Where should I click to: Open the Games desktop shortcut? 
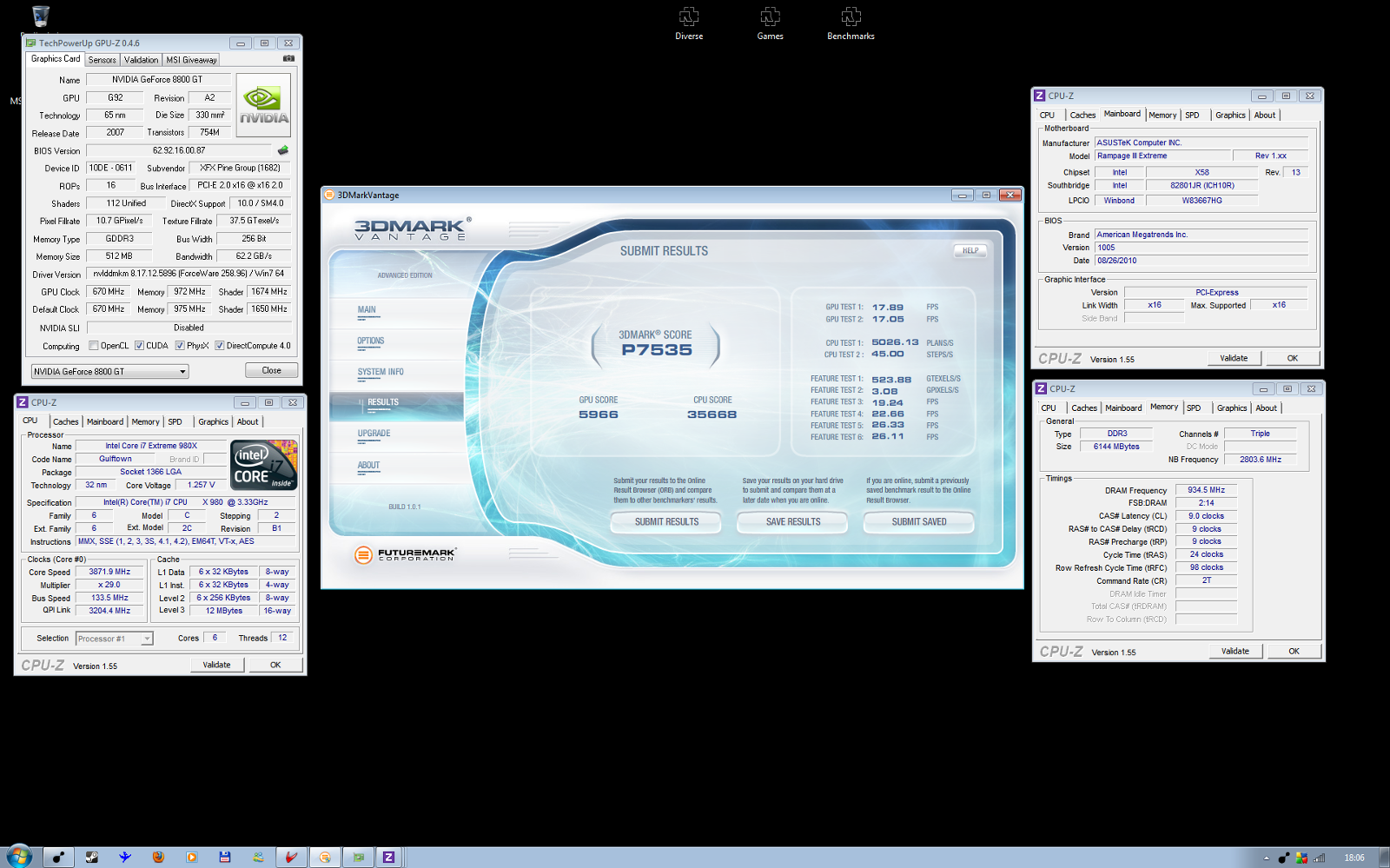coord(770,23)
